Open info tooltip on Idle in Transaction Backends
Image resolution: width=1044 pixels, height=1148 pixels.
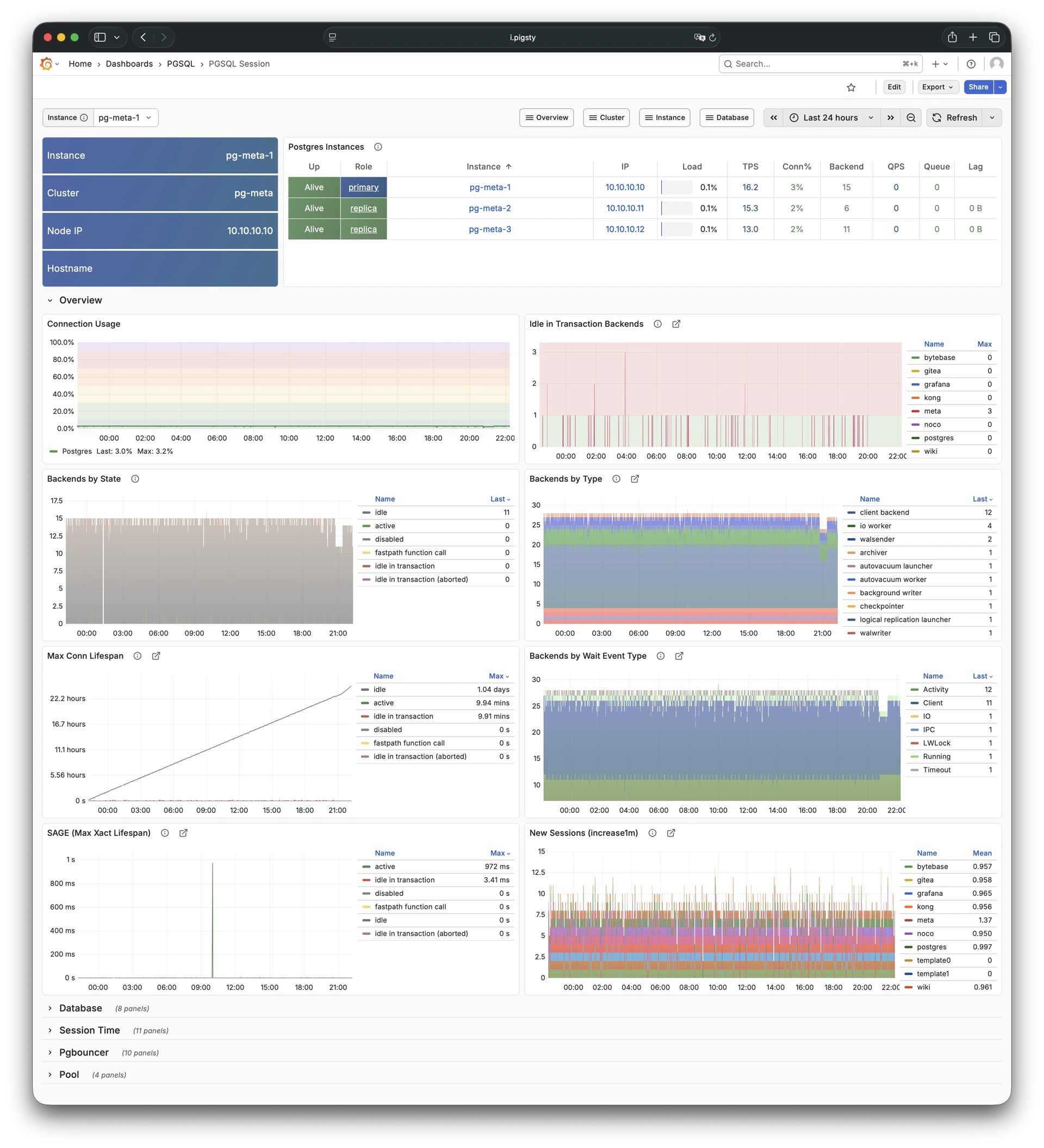(x=657, y=323)
